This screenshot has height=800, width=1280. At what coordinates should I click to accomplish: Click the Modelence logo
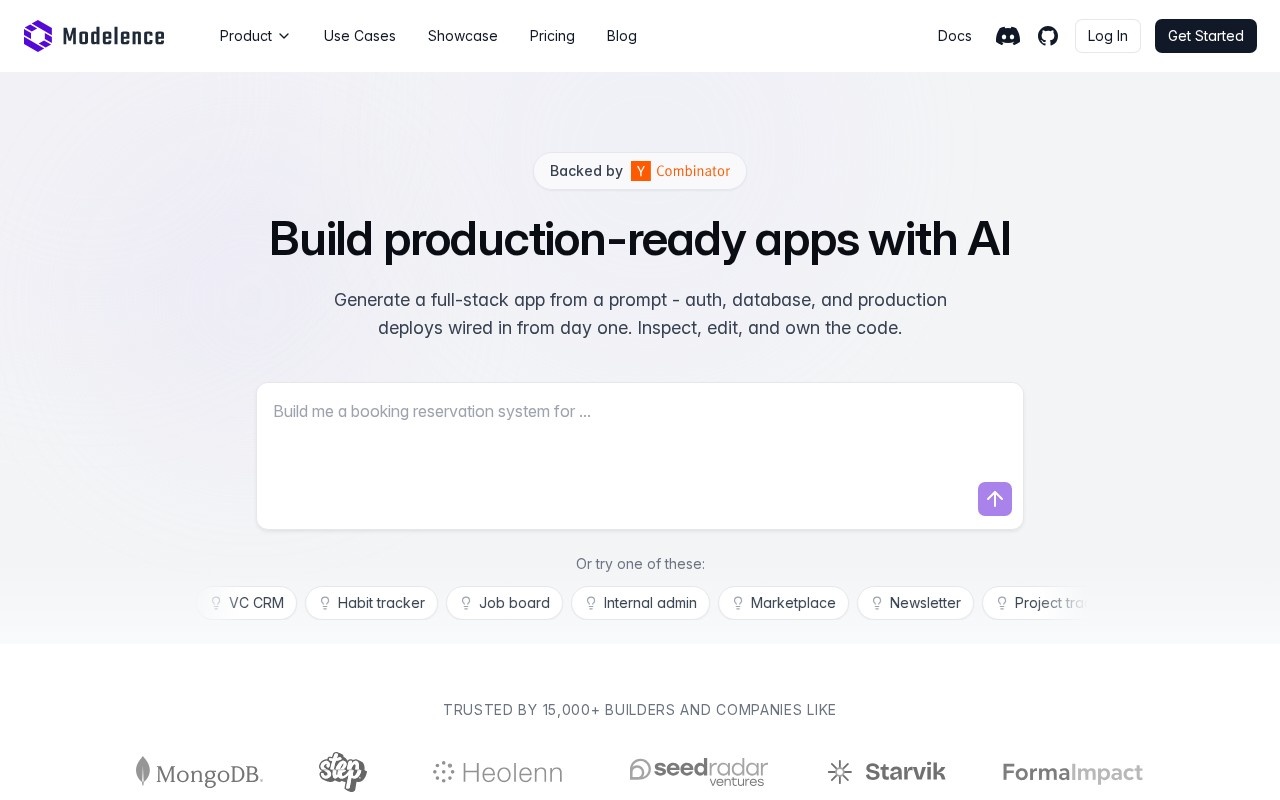[94, 36]
